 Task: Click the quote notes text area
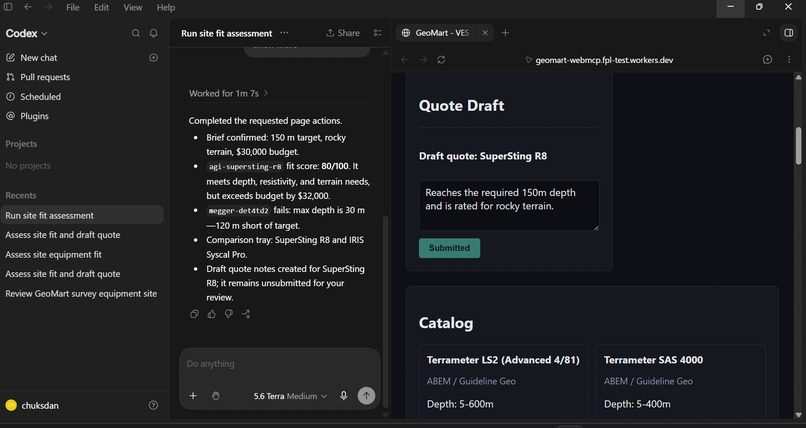(x=509, y=205)
